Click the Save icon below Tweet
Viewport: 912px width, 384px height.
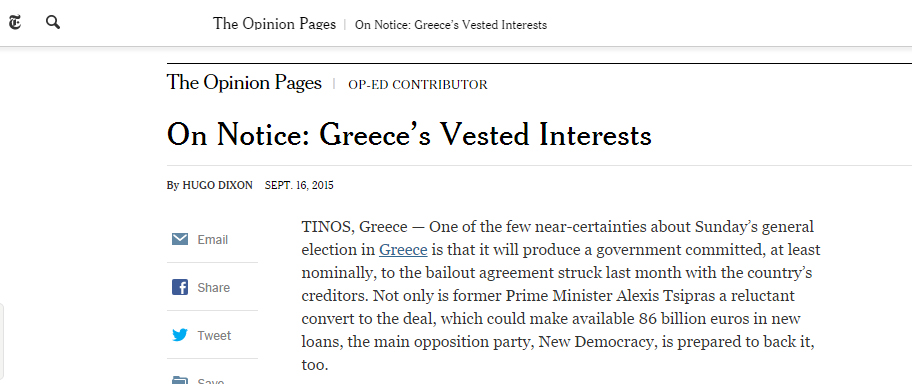point(180,381)
